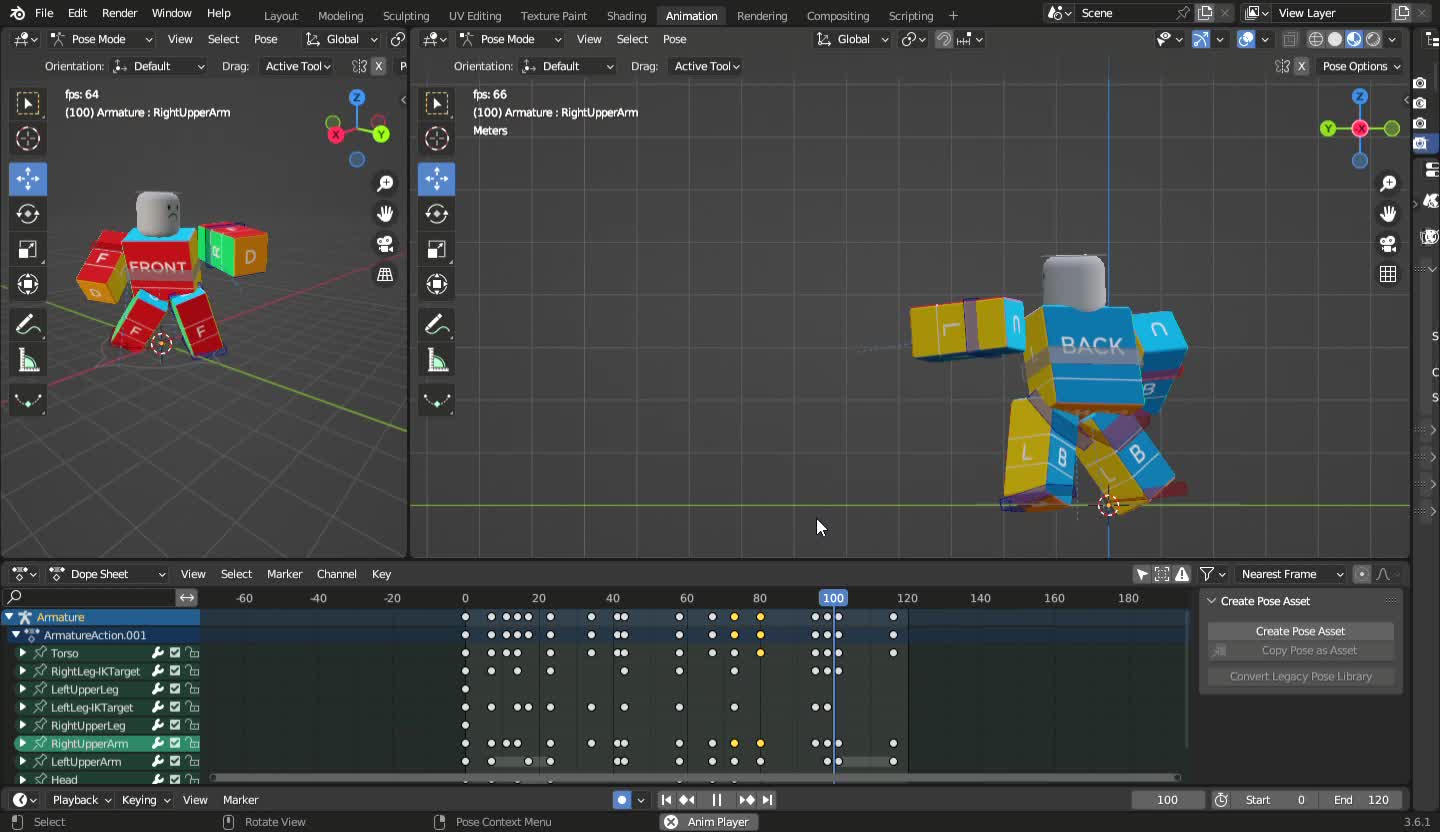This screenshot has width=1440, height=832.
Task: Toggle X-ray display in right viewport
Action: coord(1290,39)
